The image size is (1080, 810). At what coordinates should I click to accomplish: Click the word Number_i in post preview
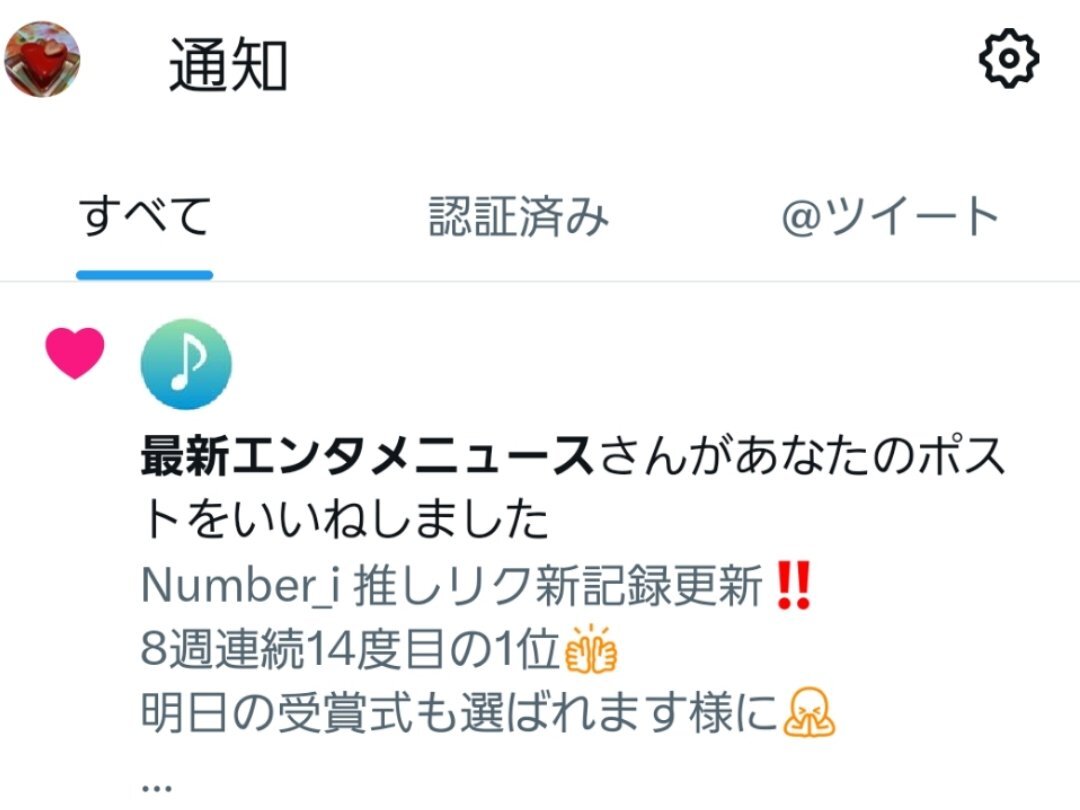click(x=241, y=586)
